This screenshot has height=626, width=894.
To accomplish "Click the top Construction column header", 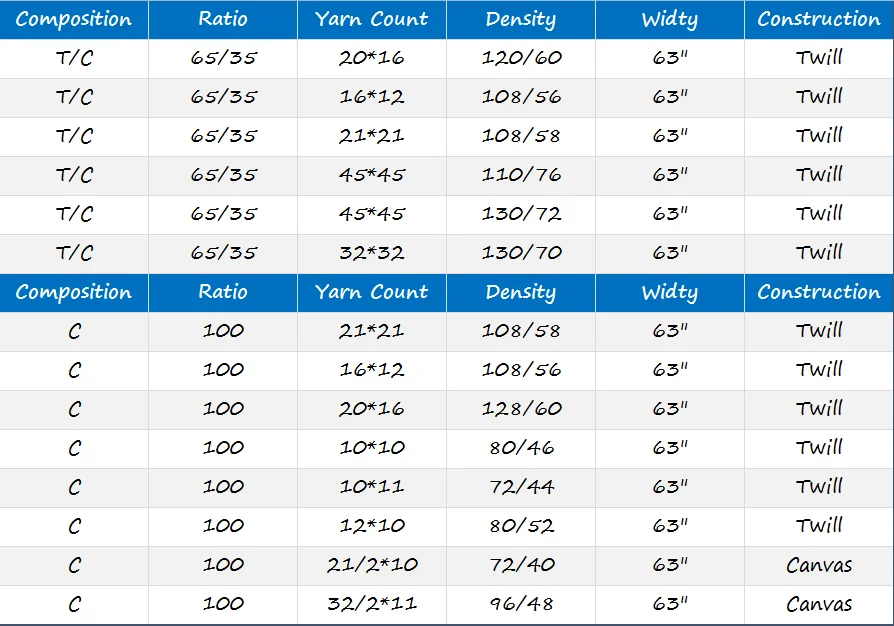I will [819, 20].
